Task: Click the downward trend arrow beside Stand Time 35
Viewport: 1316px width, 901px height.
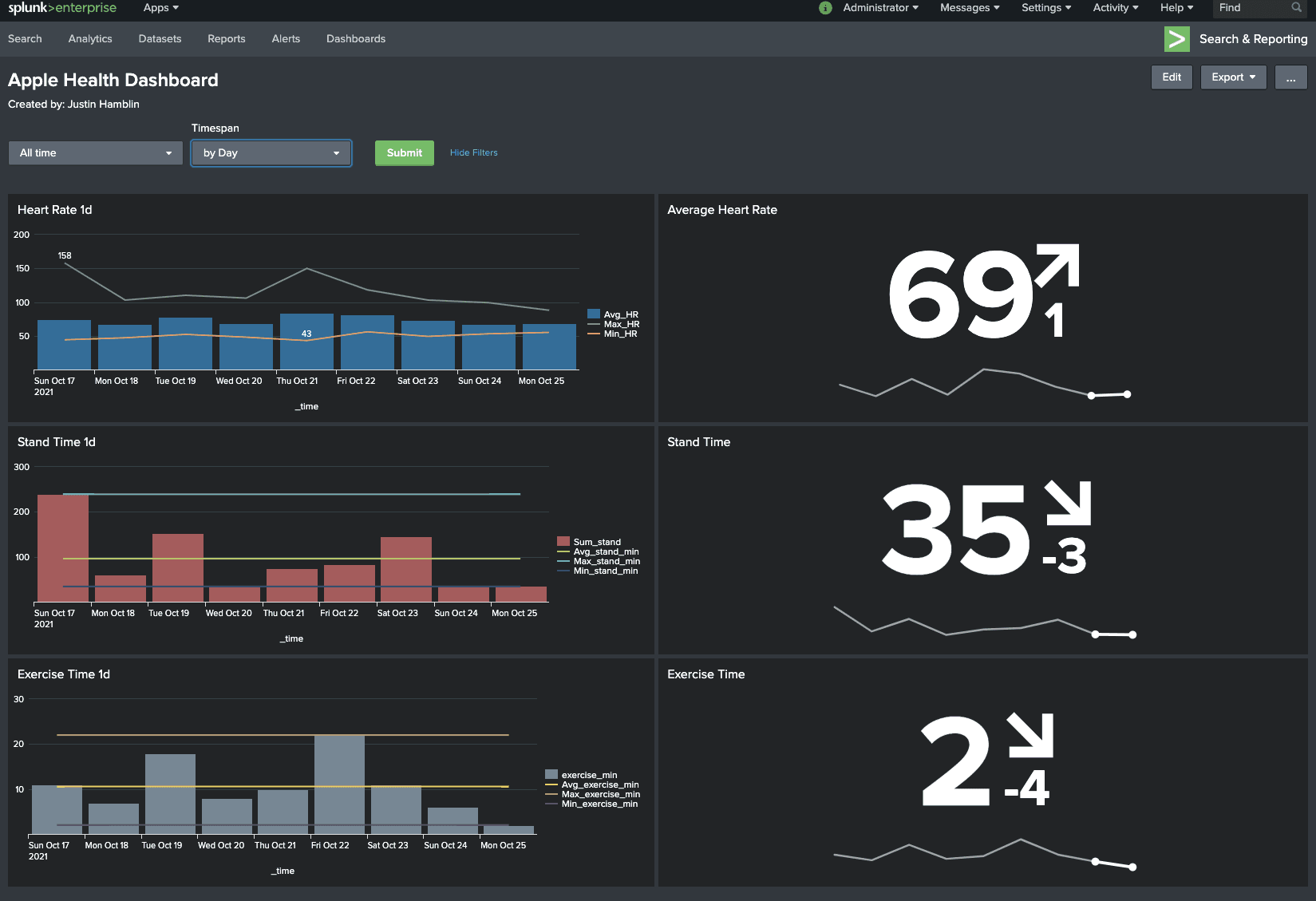Action: point(1069,502)
